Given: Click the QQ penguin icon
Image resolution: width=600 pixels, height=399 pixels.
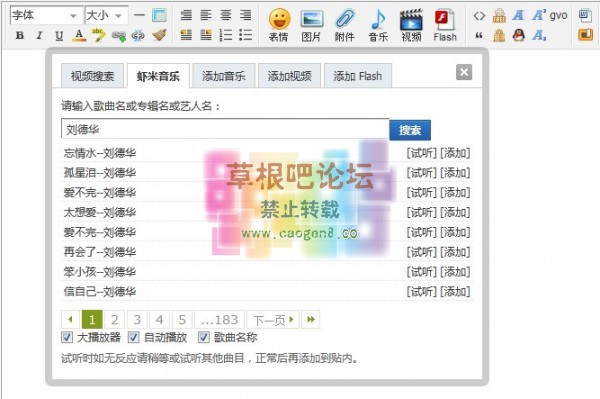Looking at the screenshot, I should [x=518, y=35].
